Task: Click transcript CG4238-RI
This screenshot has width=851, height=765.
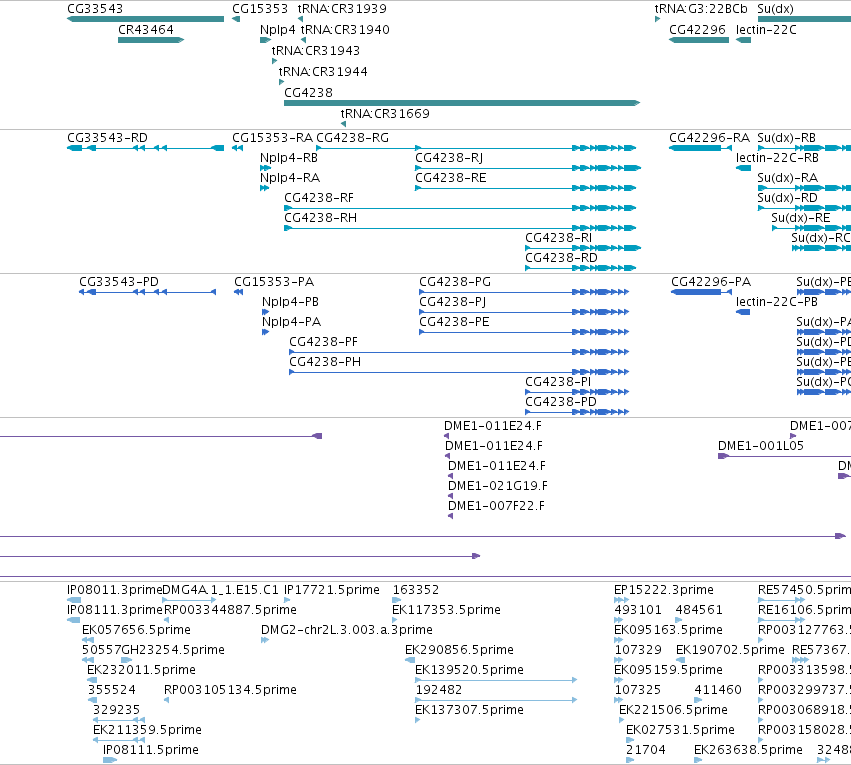Action: 583,248
